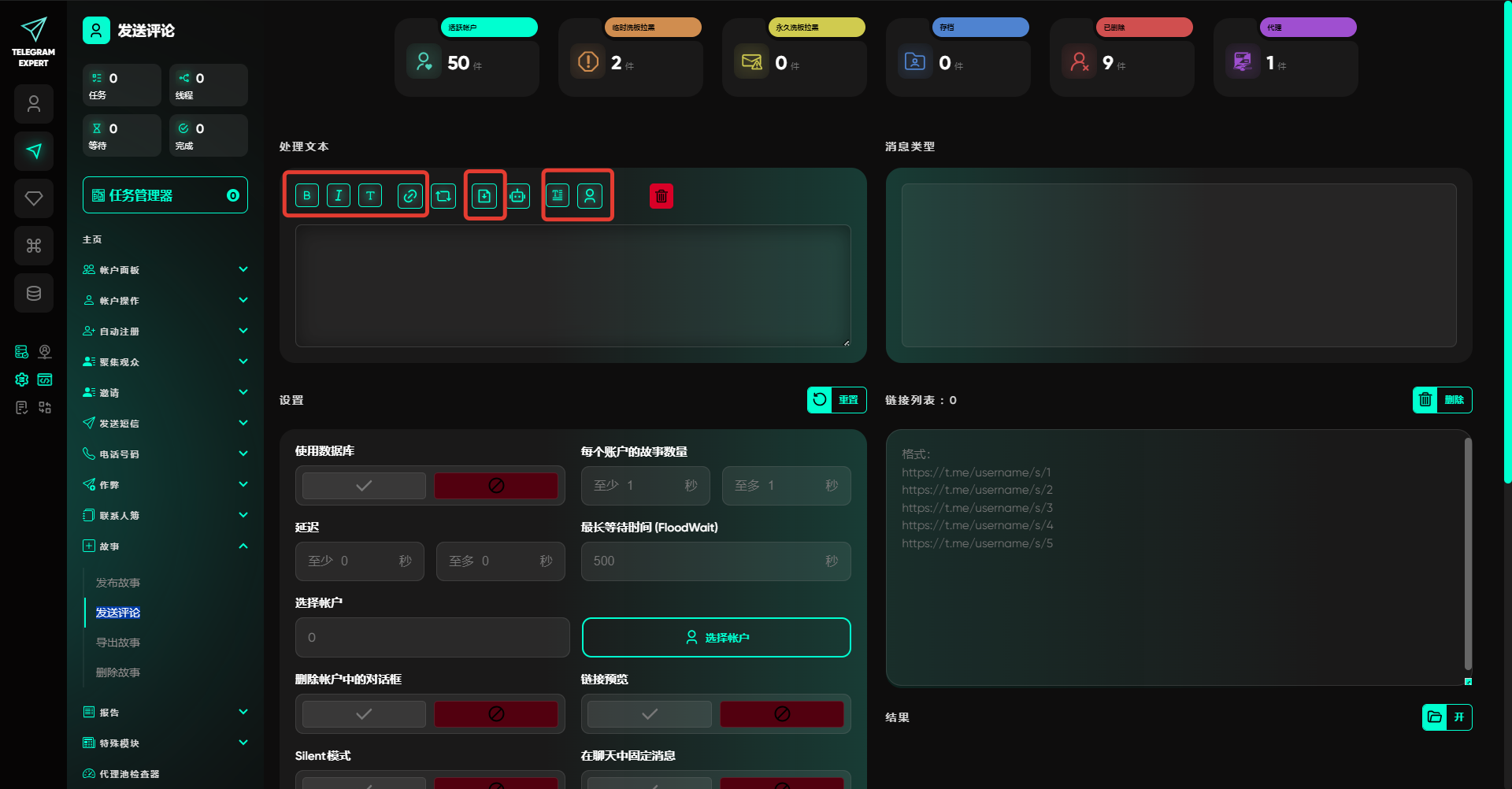Open the 发布故事 submenu item
The width and height of the screenshot is (1512, 789).
pyautogui.click(x=118, y=583)
